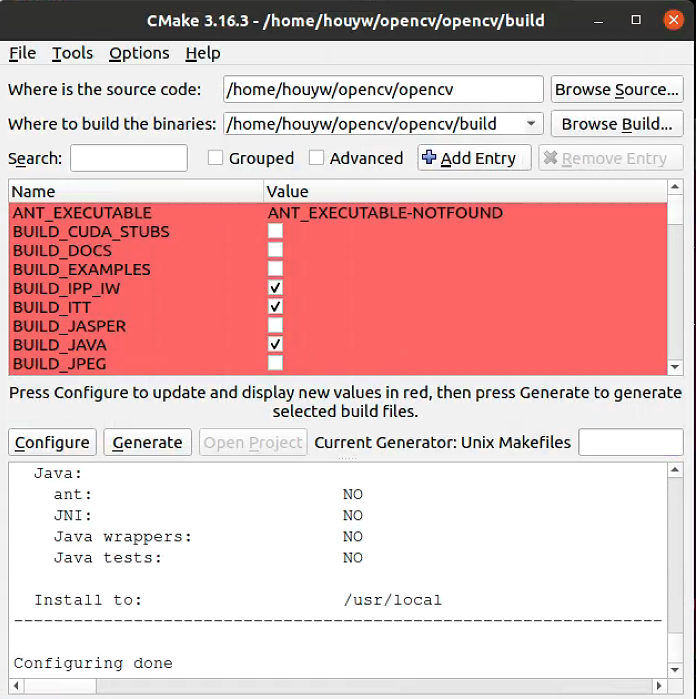Viewport: 696px width, 699px height.
Task: Click the 'Java wrappers:' log line
Action: [123, 537]
